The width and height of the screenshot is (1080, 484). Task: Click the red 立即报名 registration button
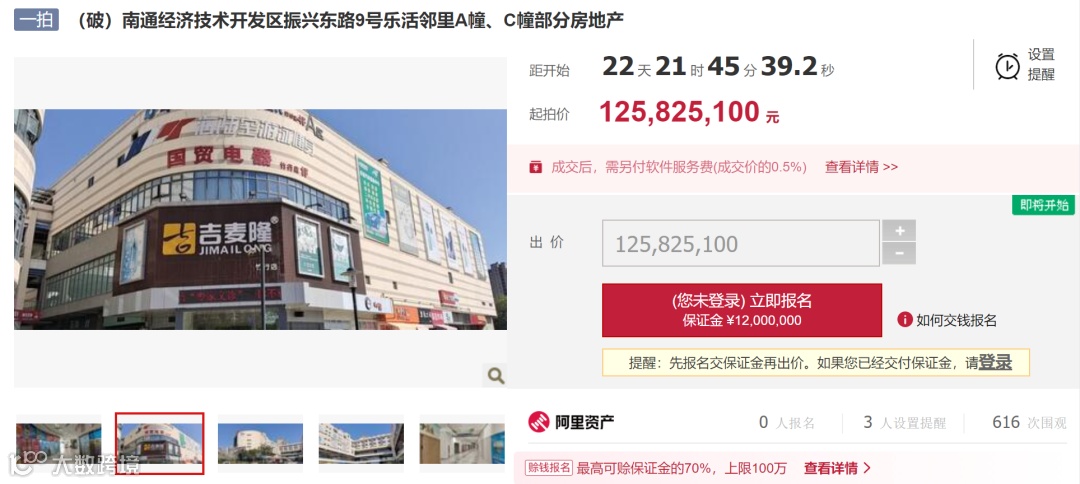coord(742,310)
